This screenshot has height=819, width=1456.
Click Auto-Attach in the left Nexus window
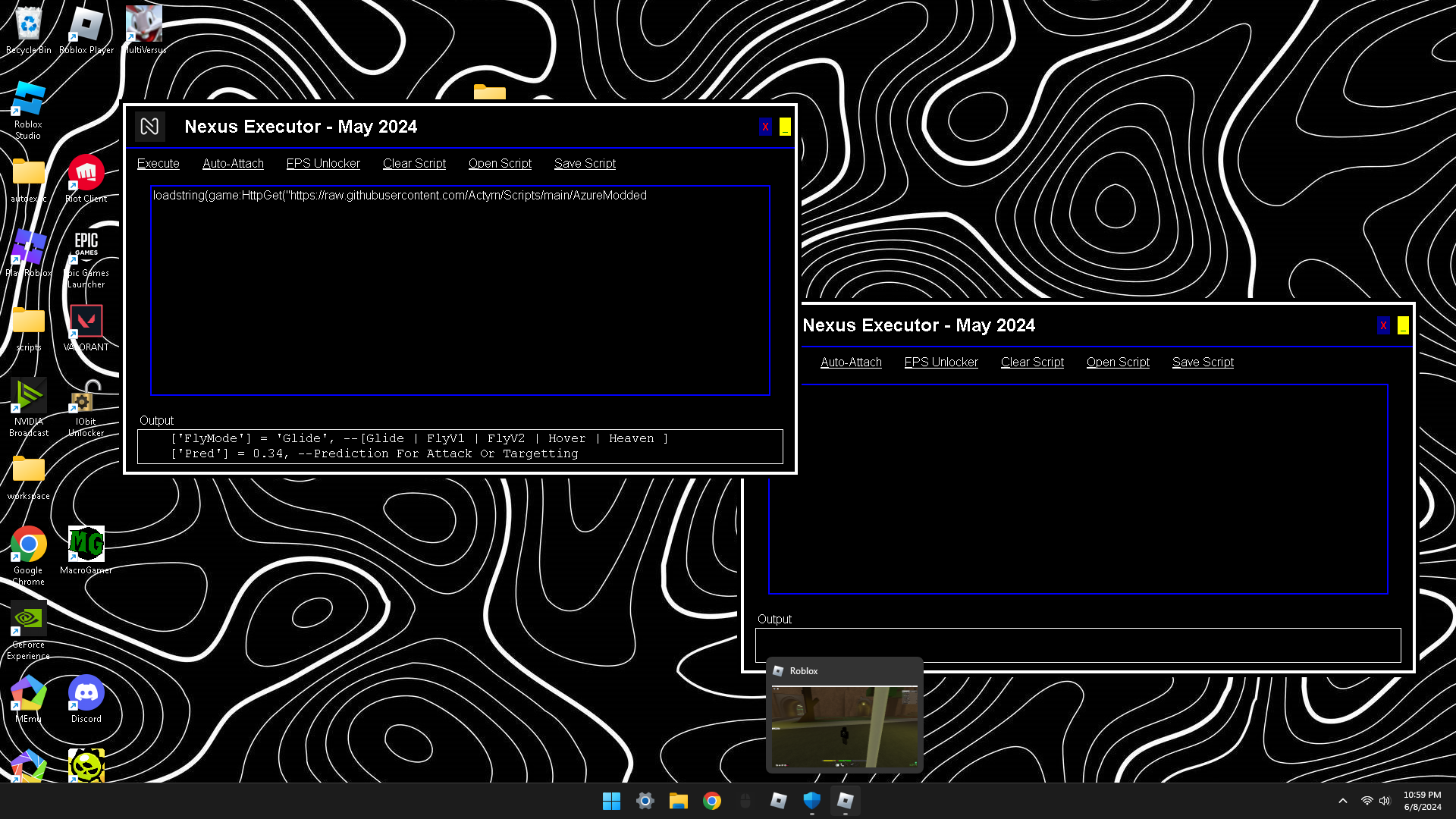233,163
